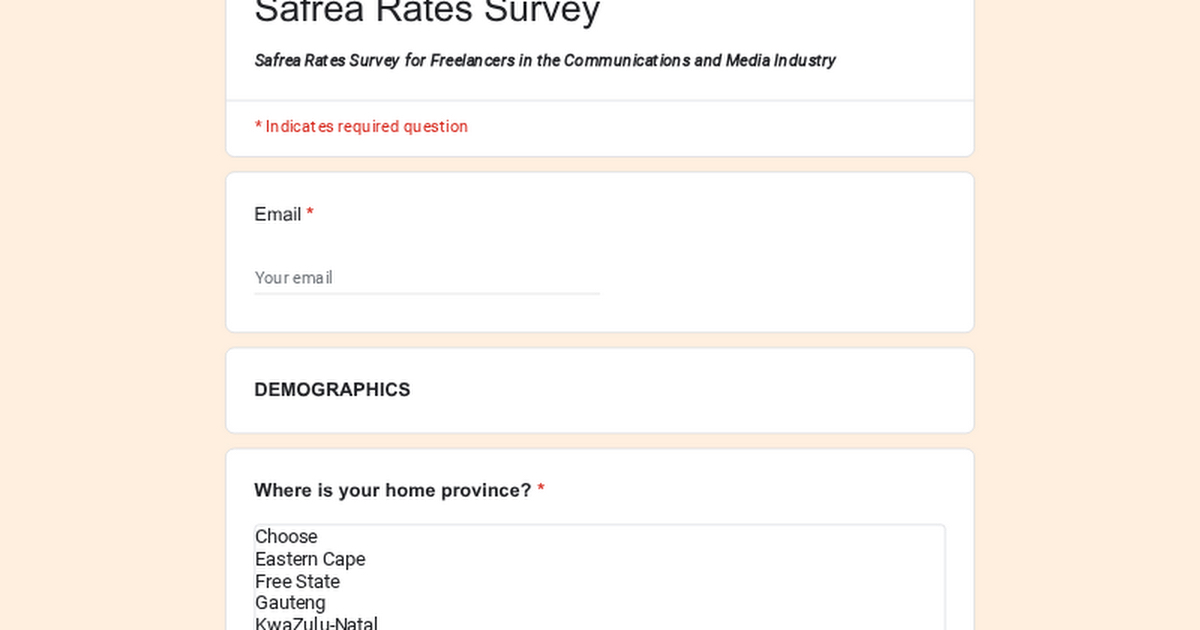The image size is (1200, 630).
Task: Click the Indicates required question notice
Action: (x=361, y=127)
